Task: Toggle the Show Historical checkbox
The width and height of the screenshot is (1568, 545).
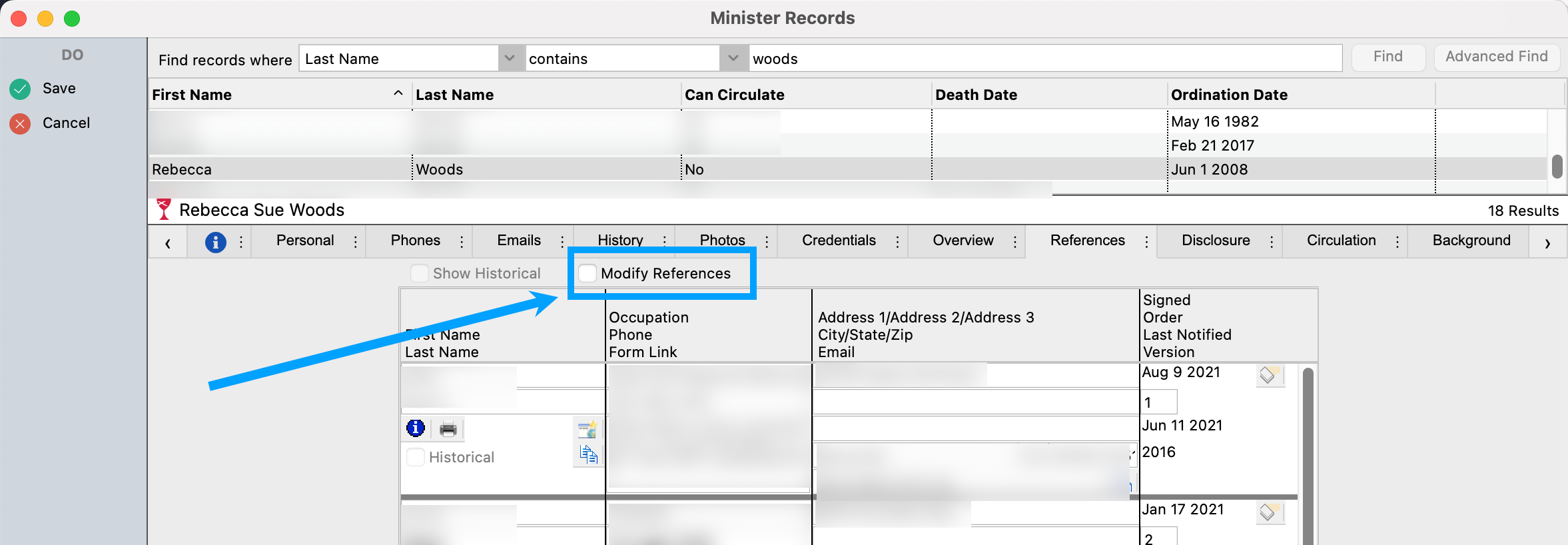Action: click(420, 273)
